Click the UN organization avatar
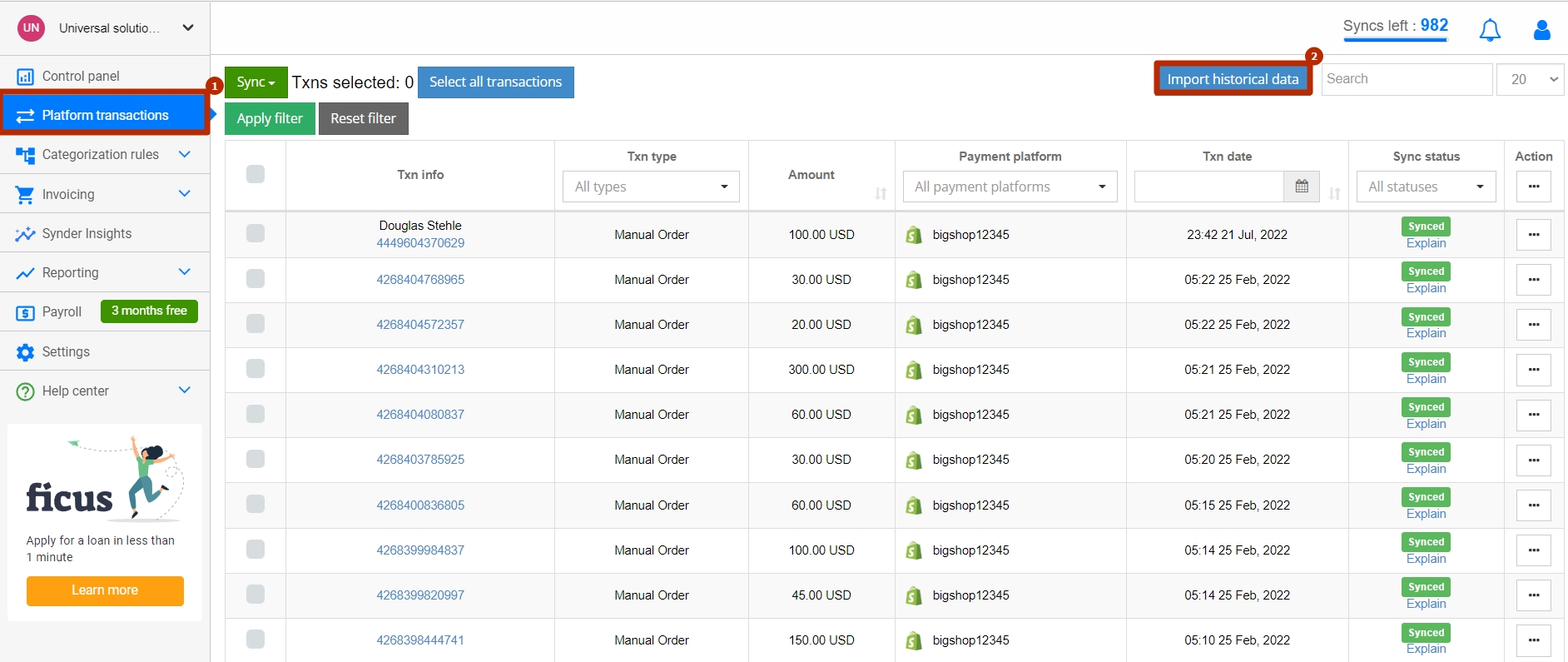 point(32,27)
